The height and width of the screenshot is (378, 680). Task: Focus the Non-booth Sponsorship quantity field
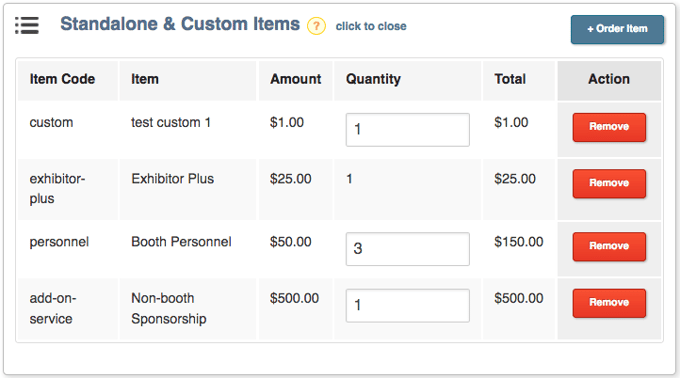coord(408,306)
